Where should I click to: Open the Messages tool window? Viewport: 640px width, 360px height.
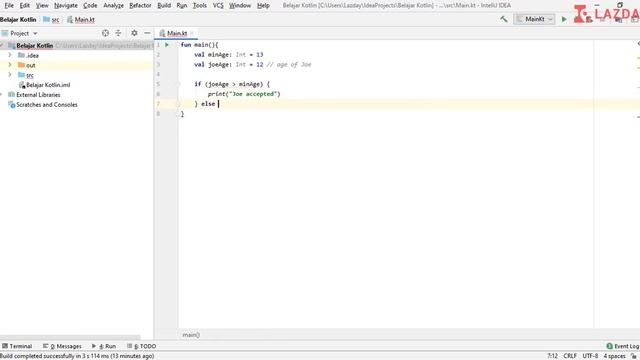62,346
